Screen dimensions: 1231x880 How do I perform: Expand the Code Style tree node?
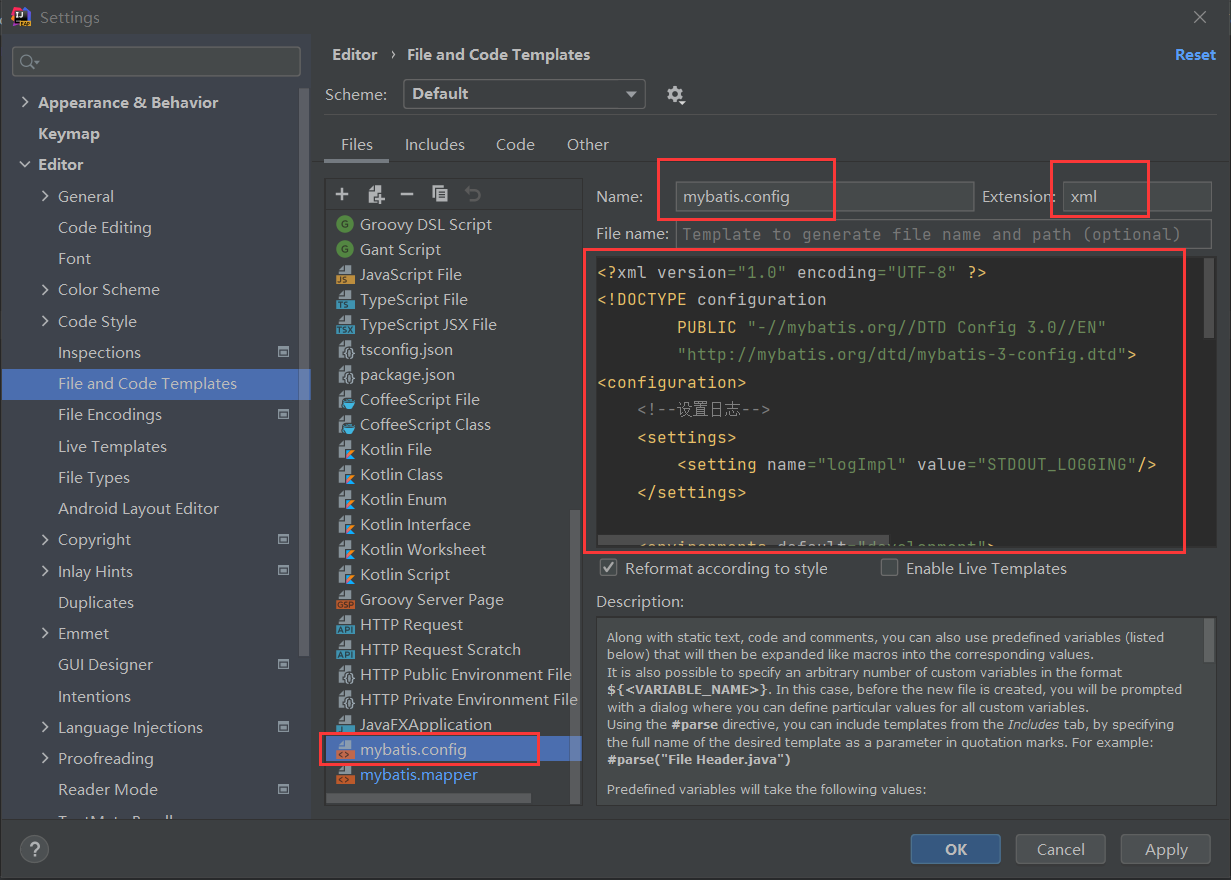(x=45, y=322)
